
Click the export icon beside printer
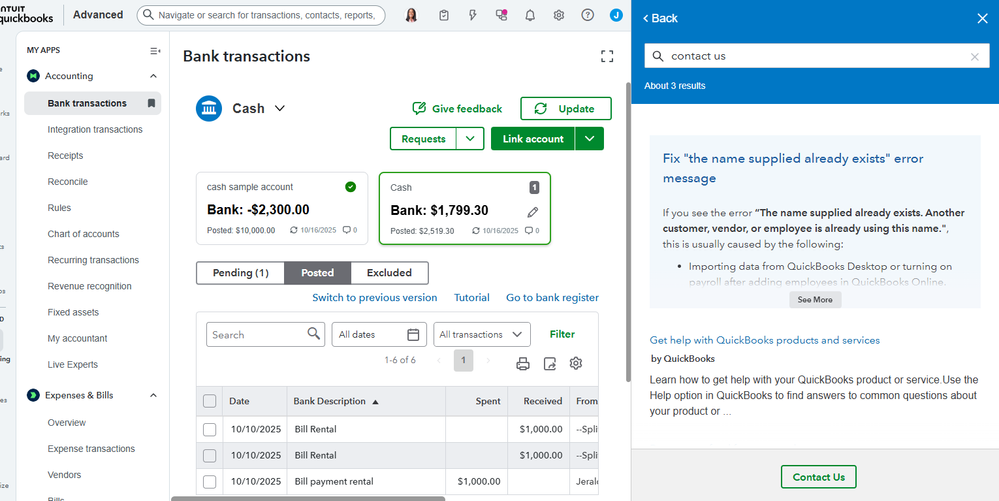click(550, 363)
